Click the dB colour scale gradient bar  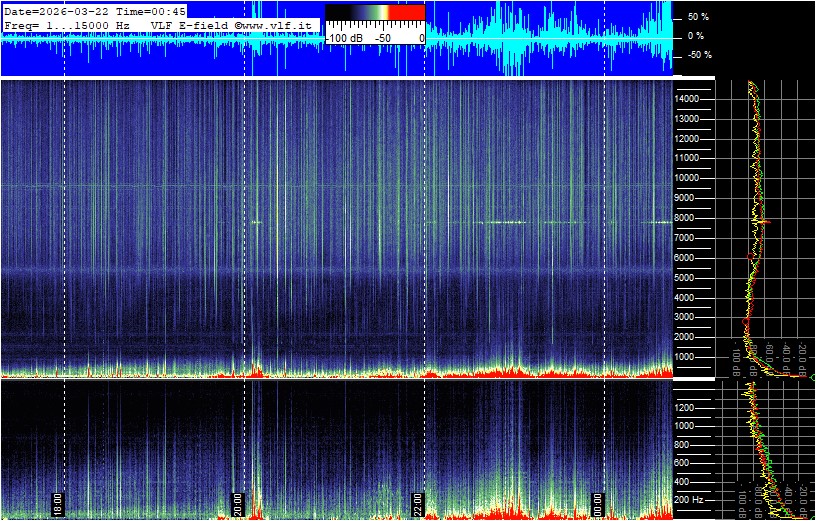(x=375, y=12)
